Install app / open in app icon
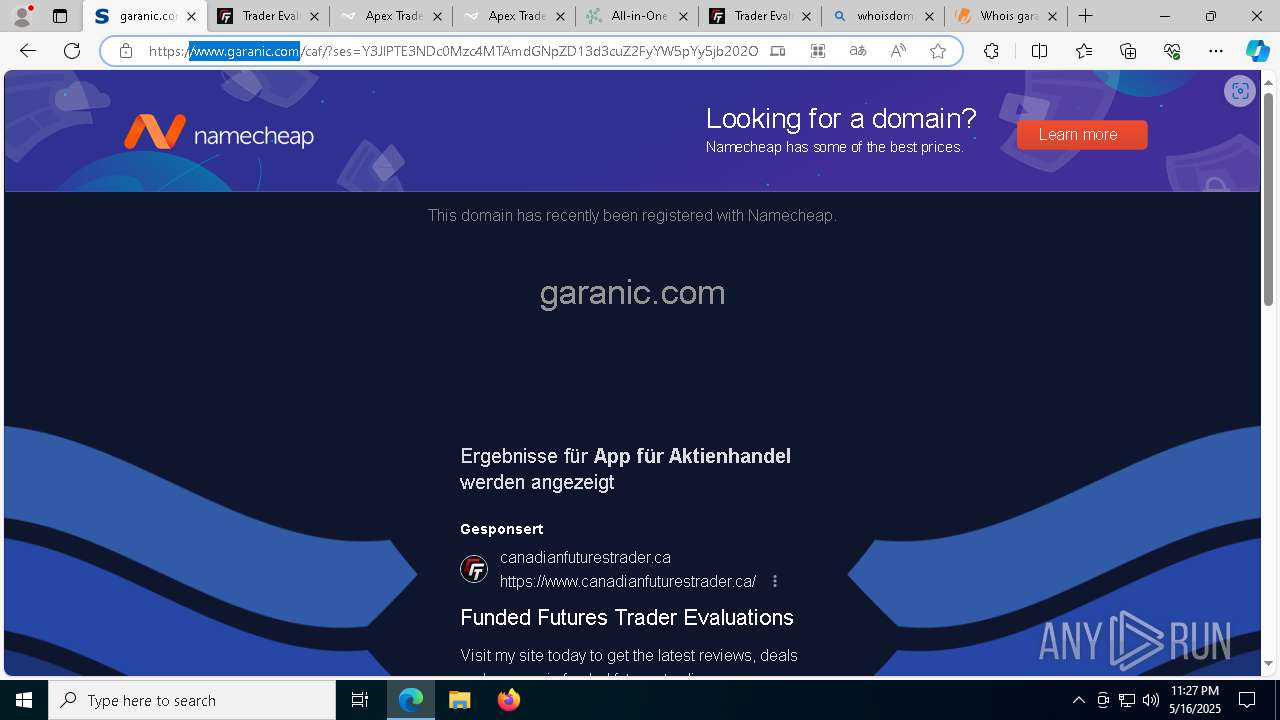1280x720 pixels. 778,51
